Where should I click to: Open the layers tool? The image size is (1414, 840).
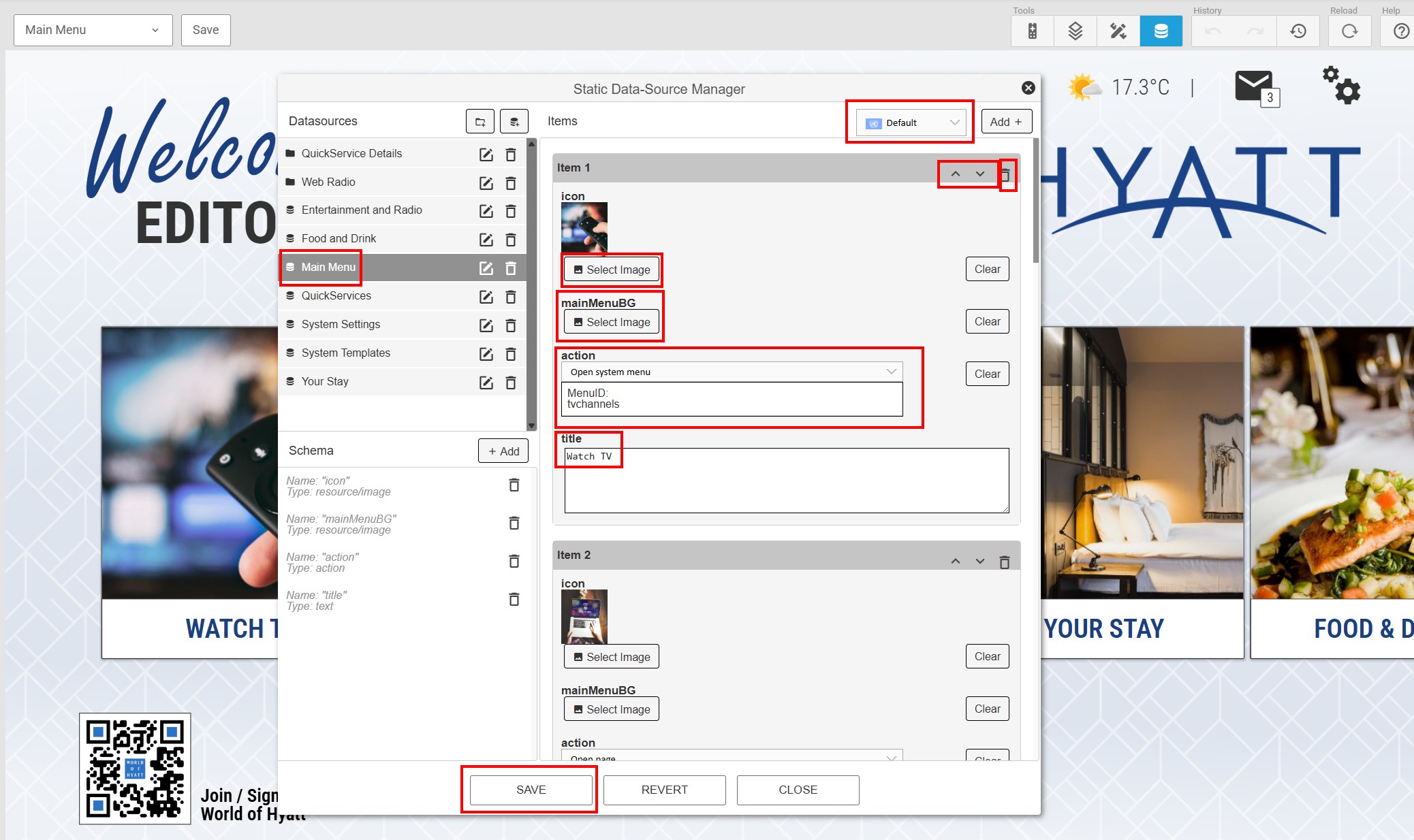click(1075, 31)
